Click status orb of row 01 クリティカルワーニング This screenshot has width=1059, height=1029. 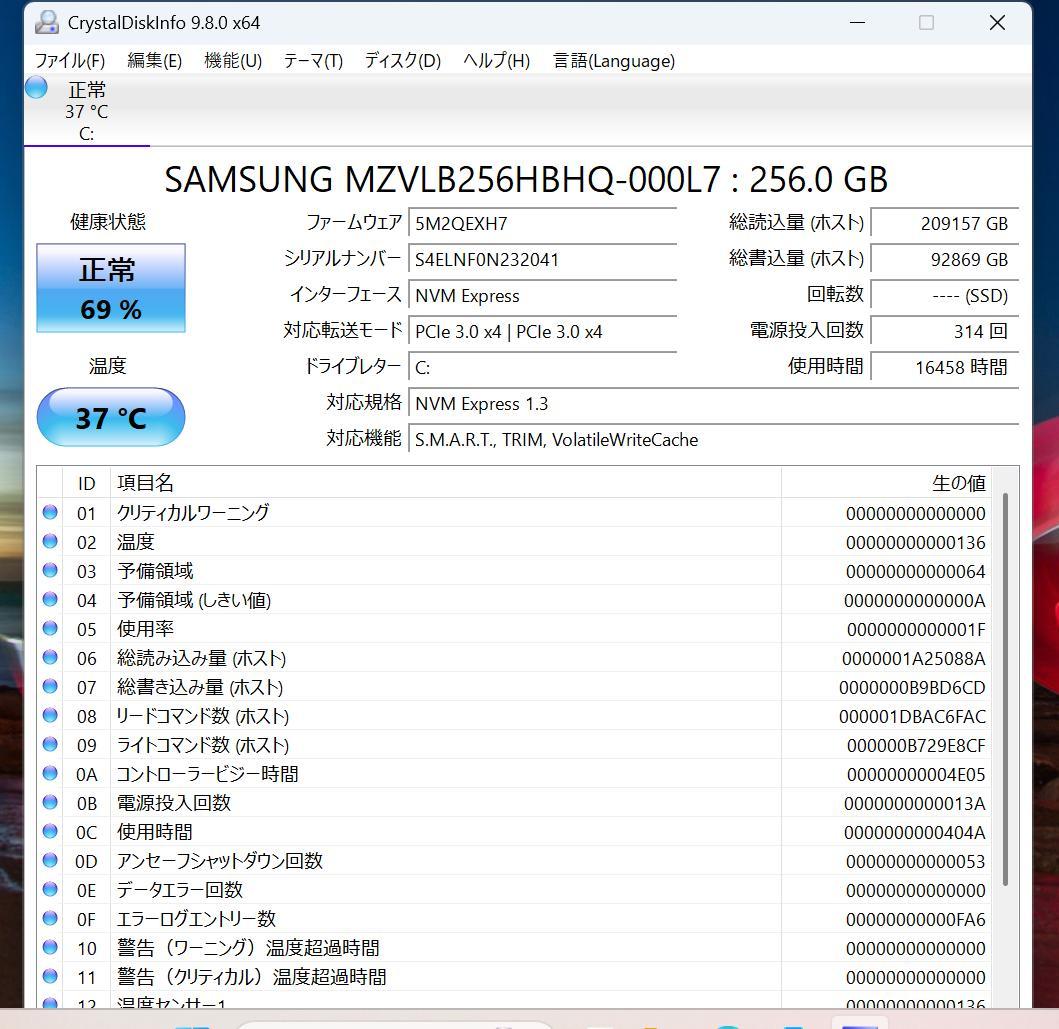(50, 512)
